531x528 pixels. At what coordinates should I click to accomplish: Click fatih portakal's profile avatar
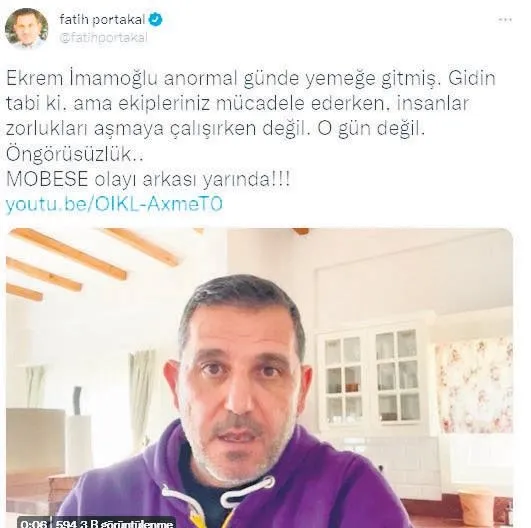coord(26,28)
